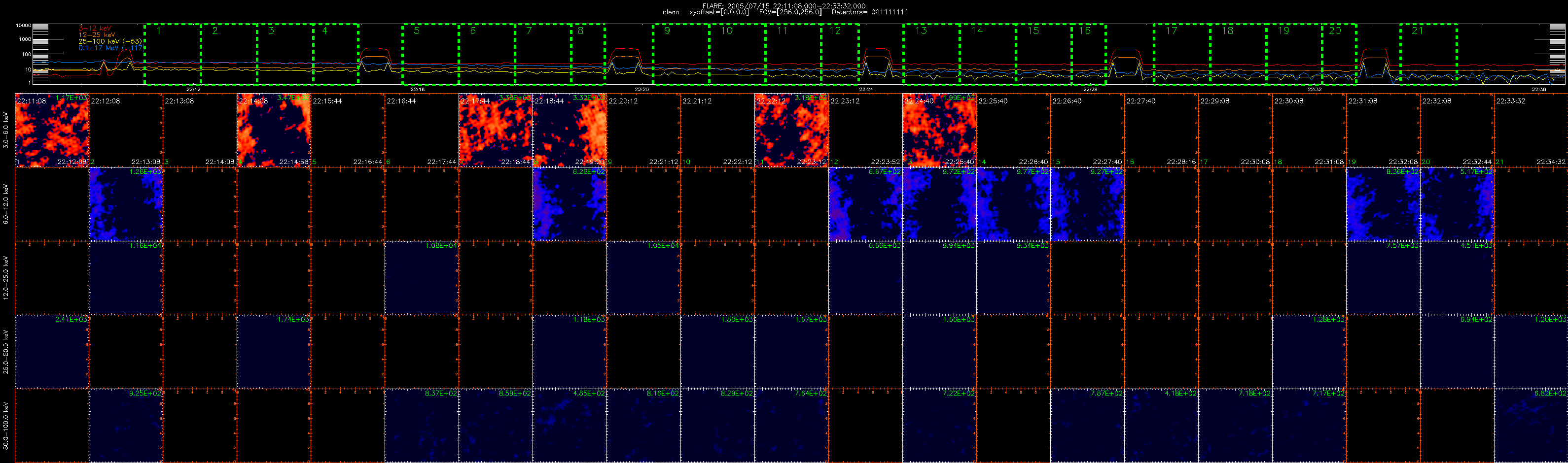Click the blue '0.1-17 MeV (-117)' legend entry
The width and height of the screenshot is (1568, 463).
pos(111,47)
